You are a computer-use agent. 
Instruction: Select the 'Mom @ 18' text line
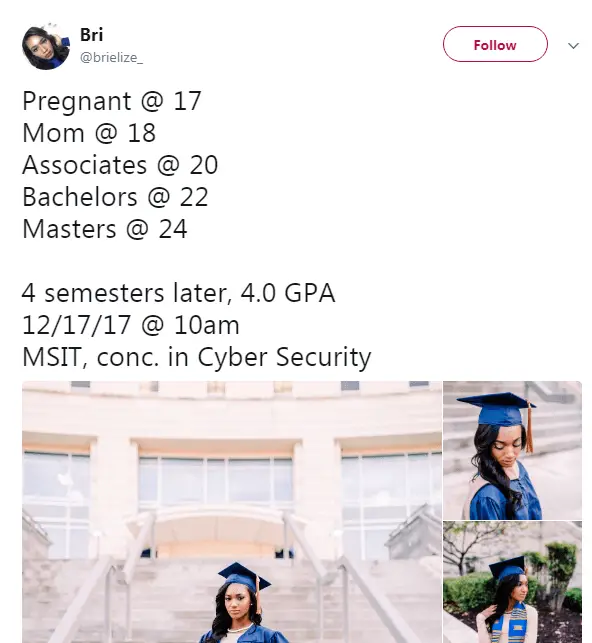point(89,133)
